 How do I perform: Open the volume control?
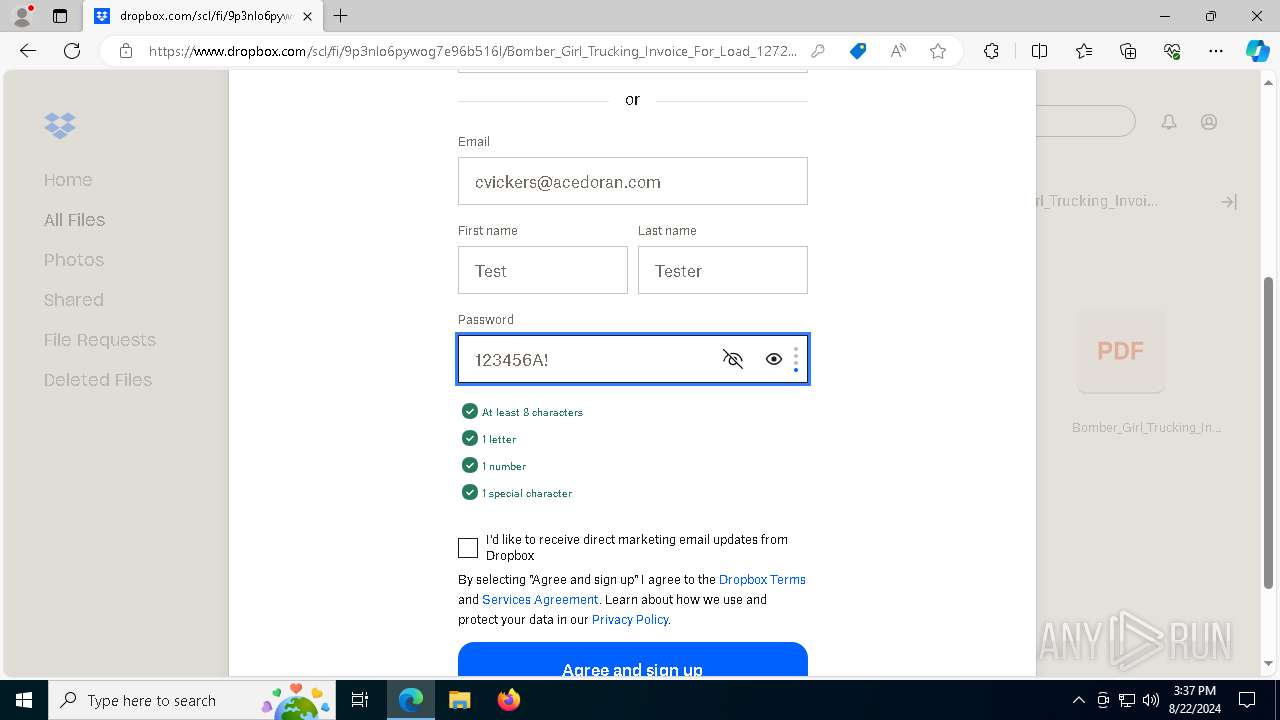(x=1150, y=700)
